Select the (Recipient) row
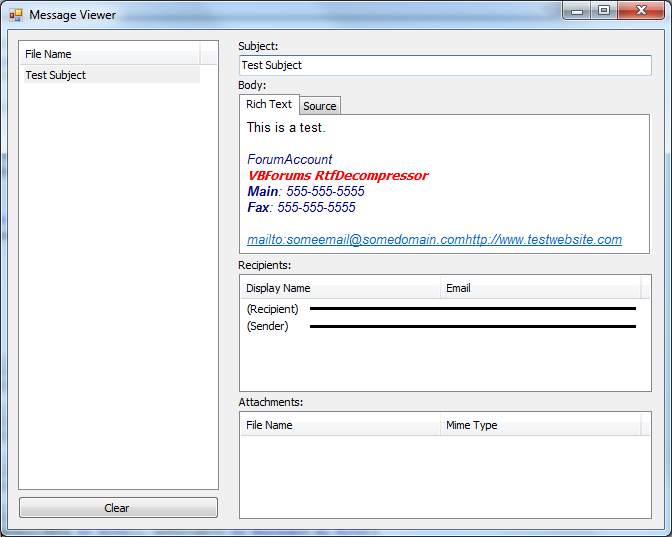The width and height of the screenshot is (672, 537). pyautogui.click(x=441, y=309)
